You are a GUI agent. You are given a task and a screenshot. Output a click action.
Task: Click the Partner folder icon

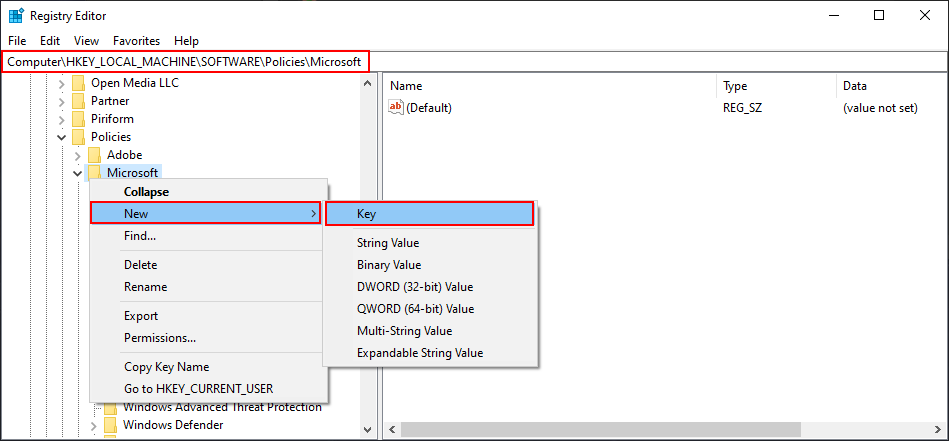[78, 101]
